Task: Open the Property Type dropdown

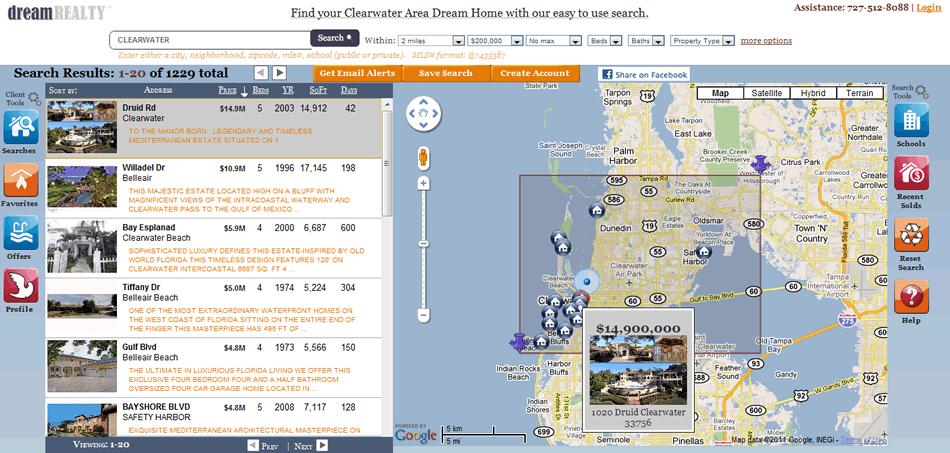Action: (x=702, y=41)
